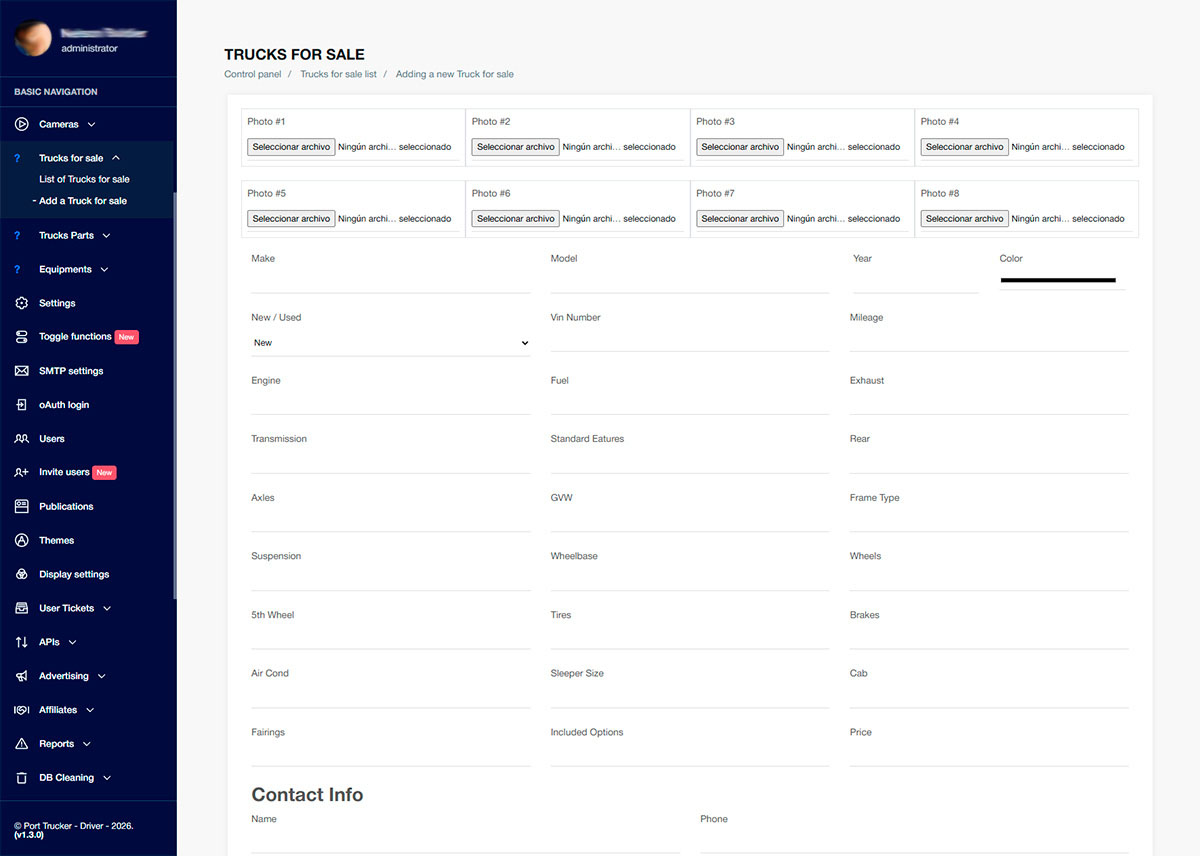Viewport: 1200px width, 856px height.
Task: Click the SMTP settings envelope icon
Action: click(x=21, y=371)
